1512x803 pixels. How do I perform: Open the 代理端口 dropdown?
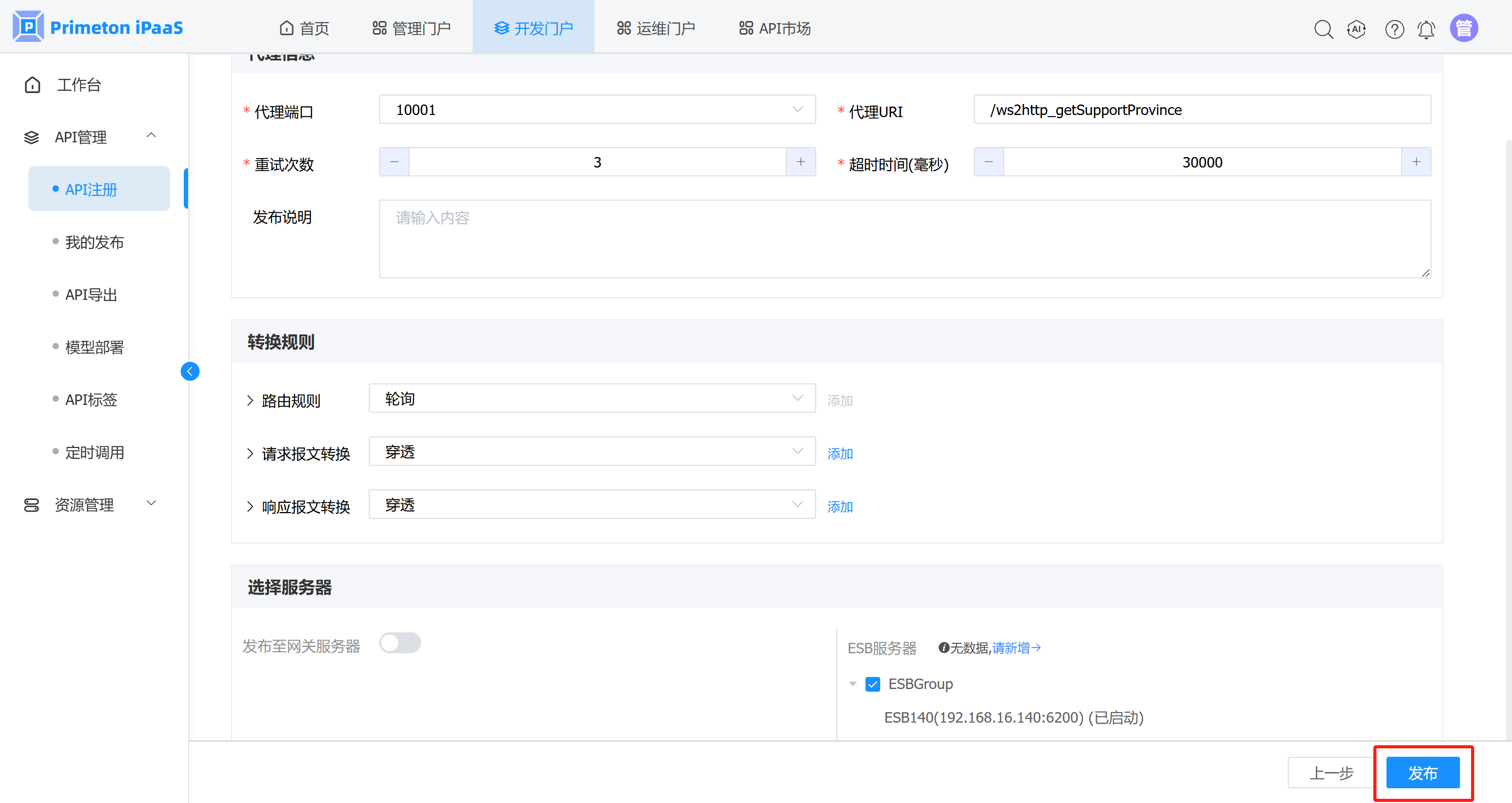[597, 110]
